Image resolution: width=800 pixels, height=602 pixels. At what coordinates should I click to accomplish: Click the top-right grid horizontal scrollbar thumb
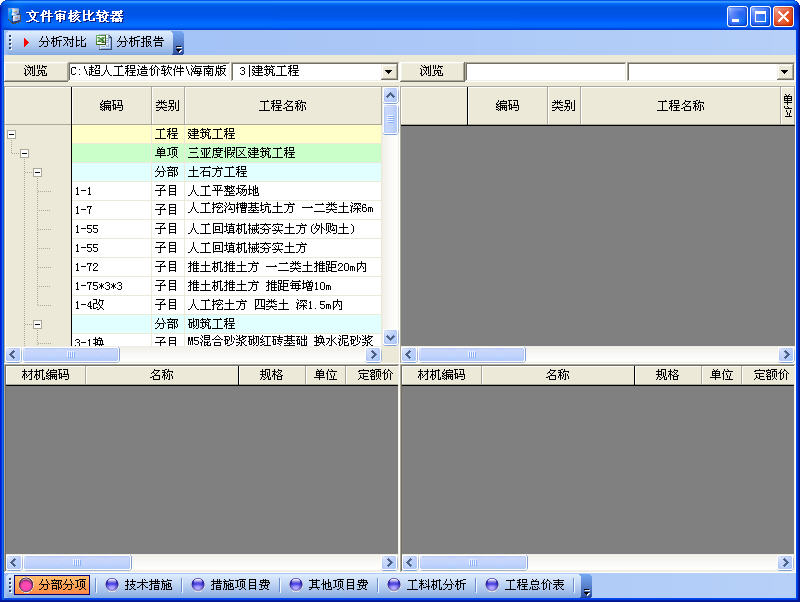[471, 354]
